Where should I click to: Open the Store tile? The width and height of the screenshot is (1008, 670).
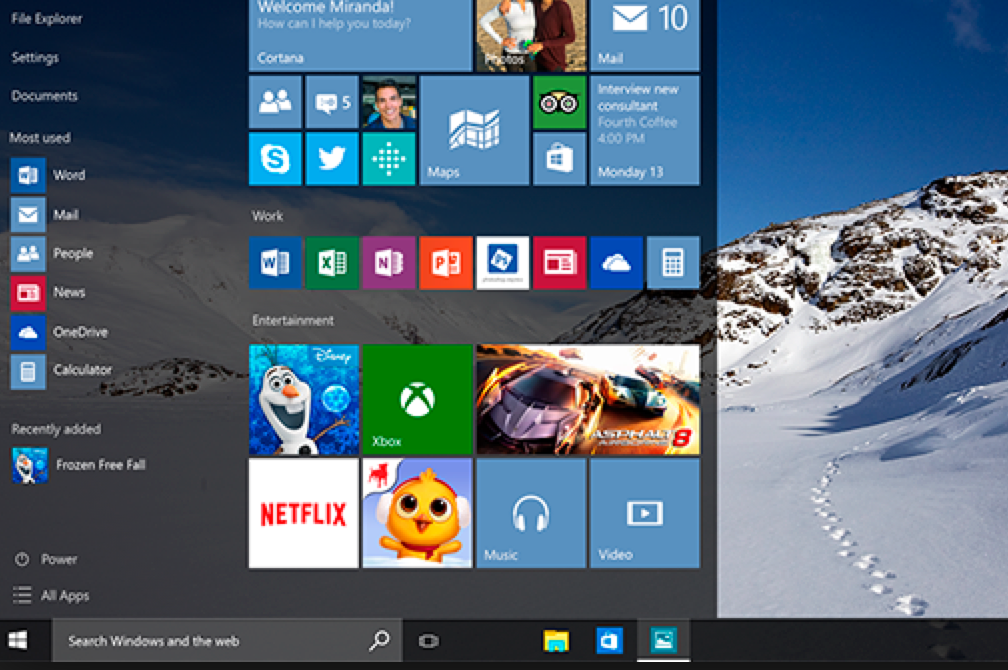click(559, 159)
